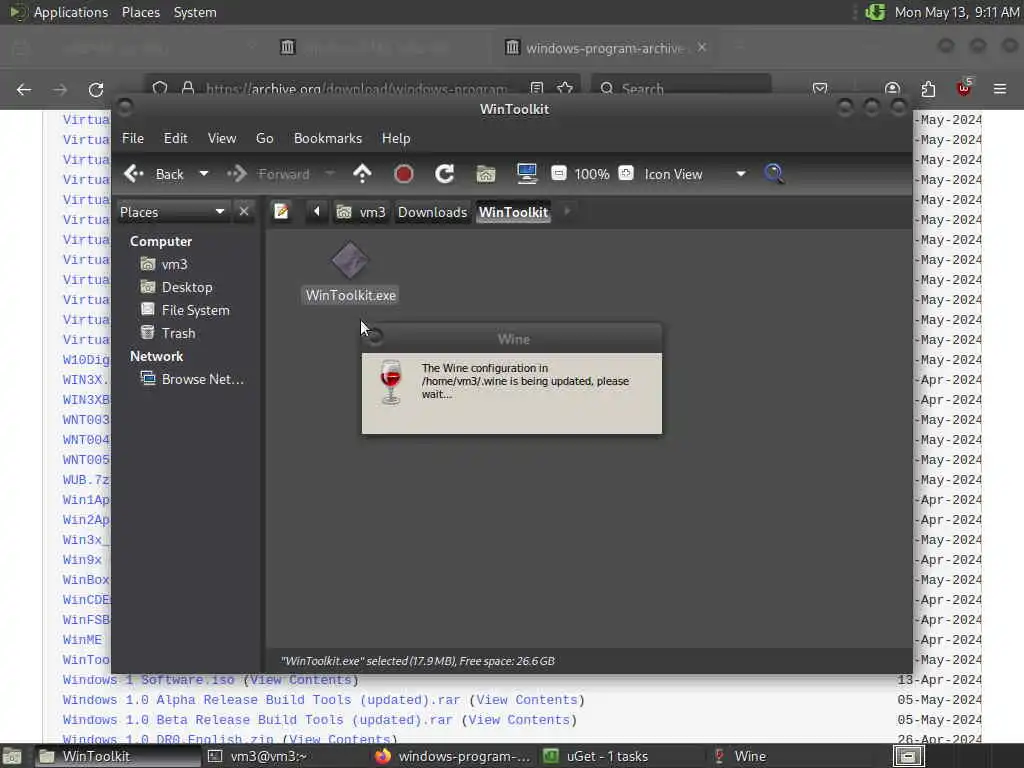Click Firefox back arrow button

click(24, 89)
